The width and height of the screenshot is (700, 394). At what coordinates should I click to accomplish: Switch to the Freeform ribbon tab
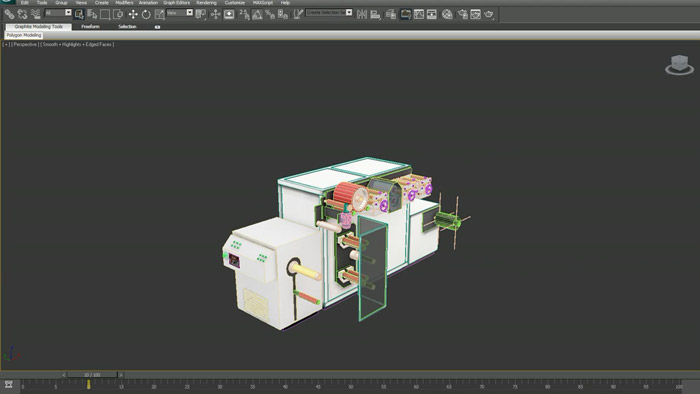pyautogui.click(x=90, y=27)
